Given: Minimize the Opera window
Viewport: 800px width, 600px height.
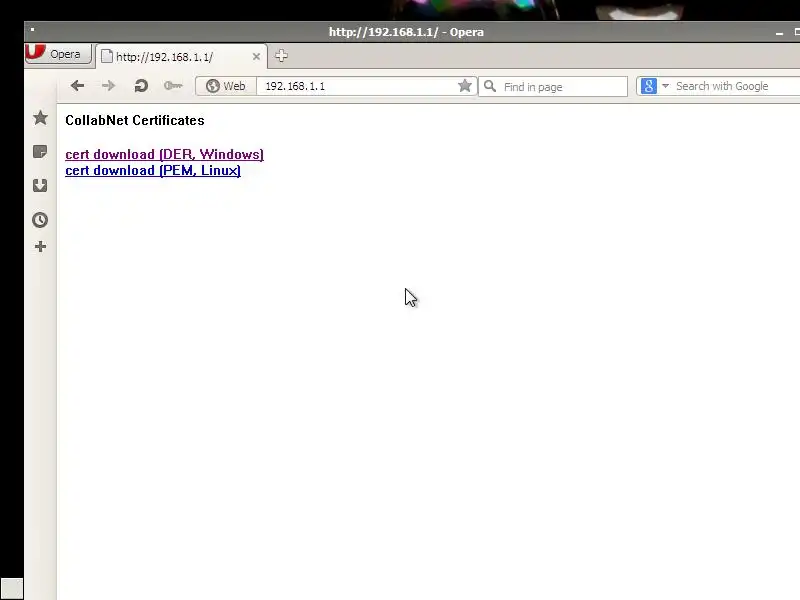Looking at the screenshot, I should pos(779,33).
